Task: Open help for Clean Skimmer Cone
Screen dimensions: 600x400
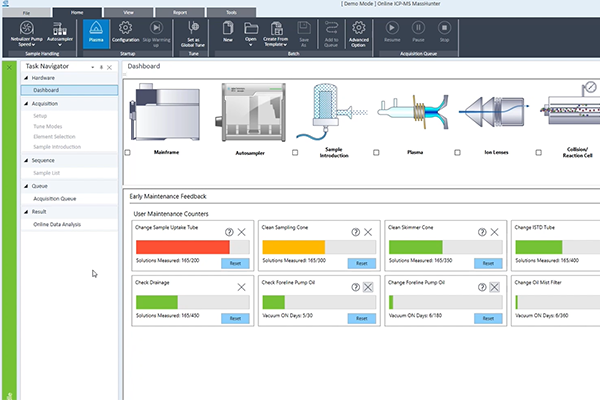Action: point(482,232)
